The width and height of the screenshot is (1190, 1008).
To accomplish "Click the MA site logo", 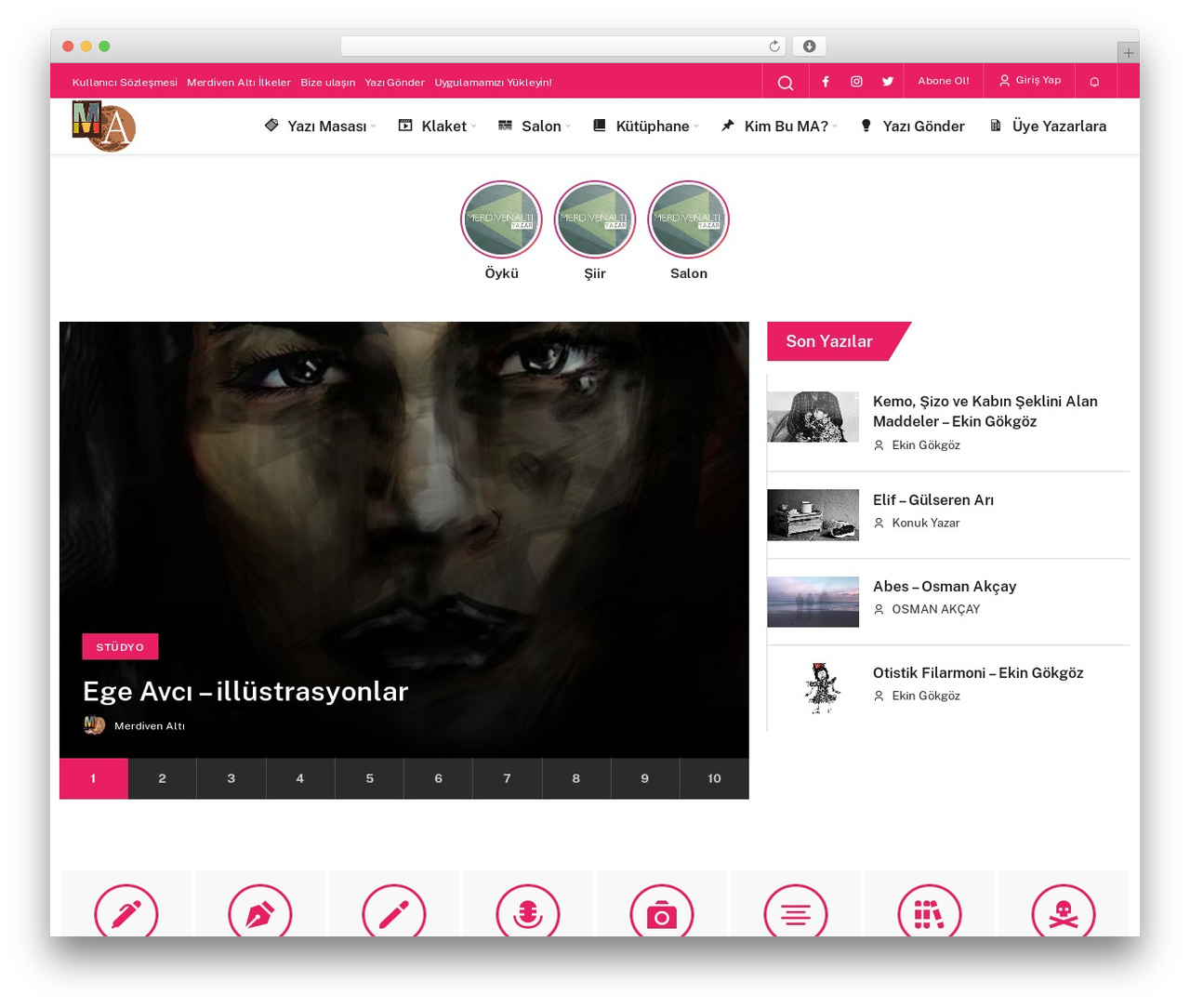I will pos(104,126).
